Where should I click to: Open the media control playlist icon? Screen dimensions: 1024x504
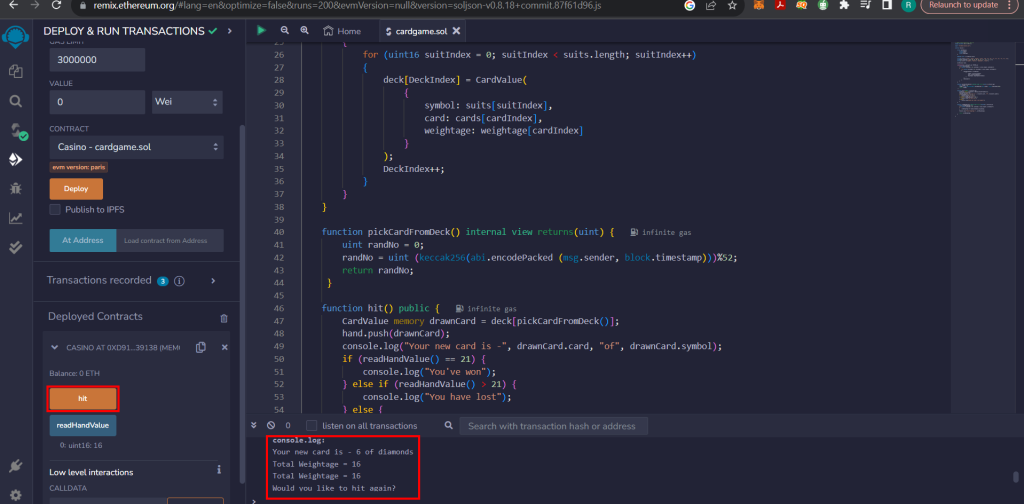pos(866,5)
